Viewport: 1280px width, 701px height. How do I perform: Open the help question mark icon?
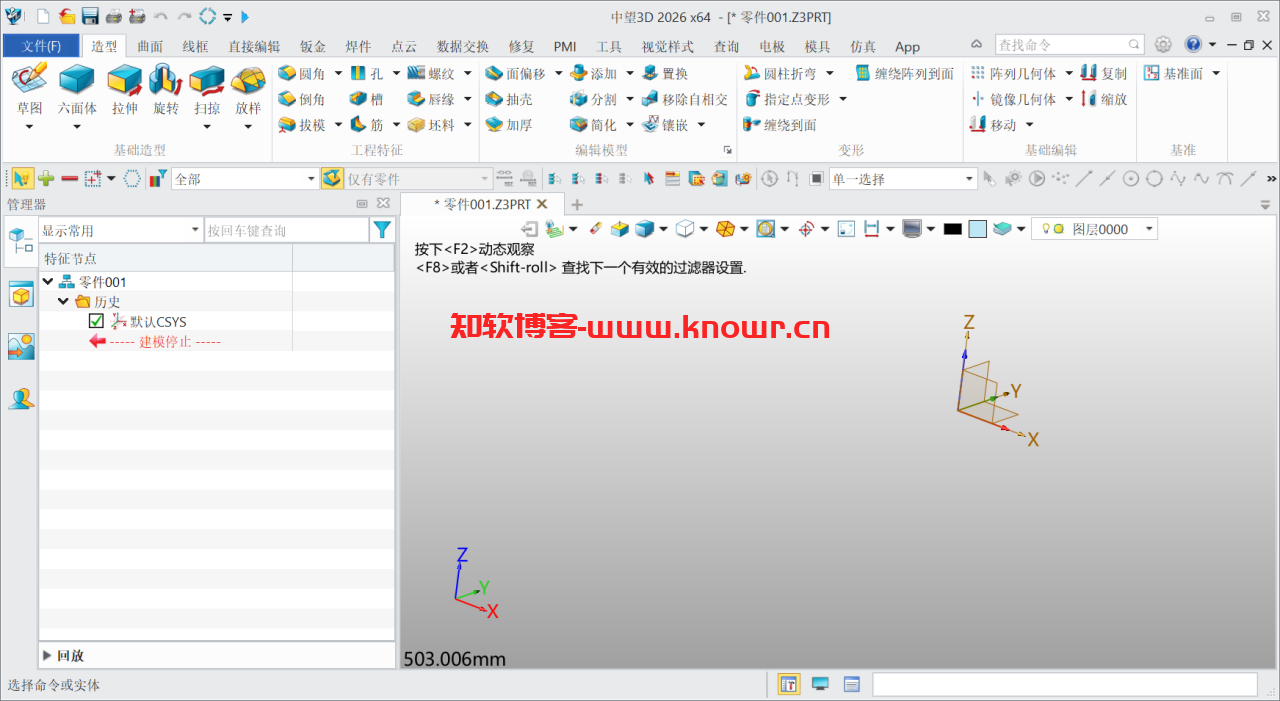pyautogui.click(x=1193, y=44)
